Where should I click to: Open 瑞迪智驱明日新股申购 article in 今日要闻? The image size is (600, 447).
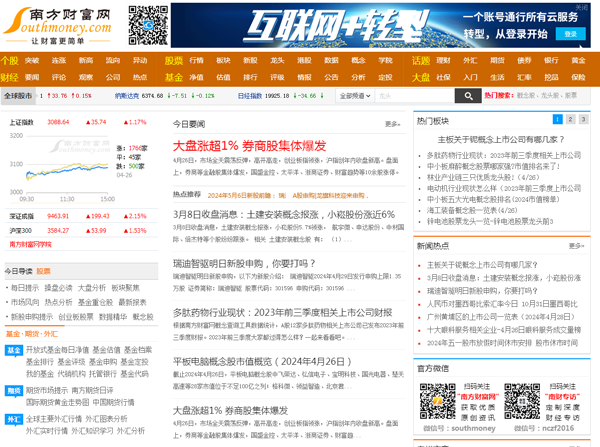(x=245, y=264)
